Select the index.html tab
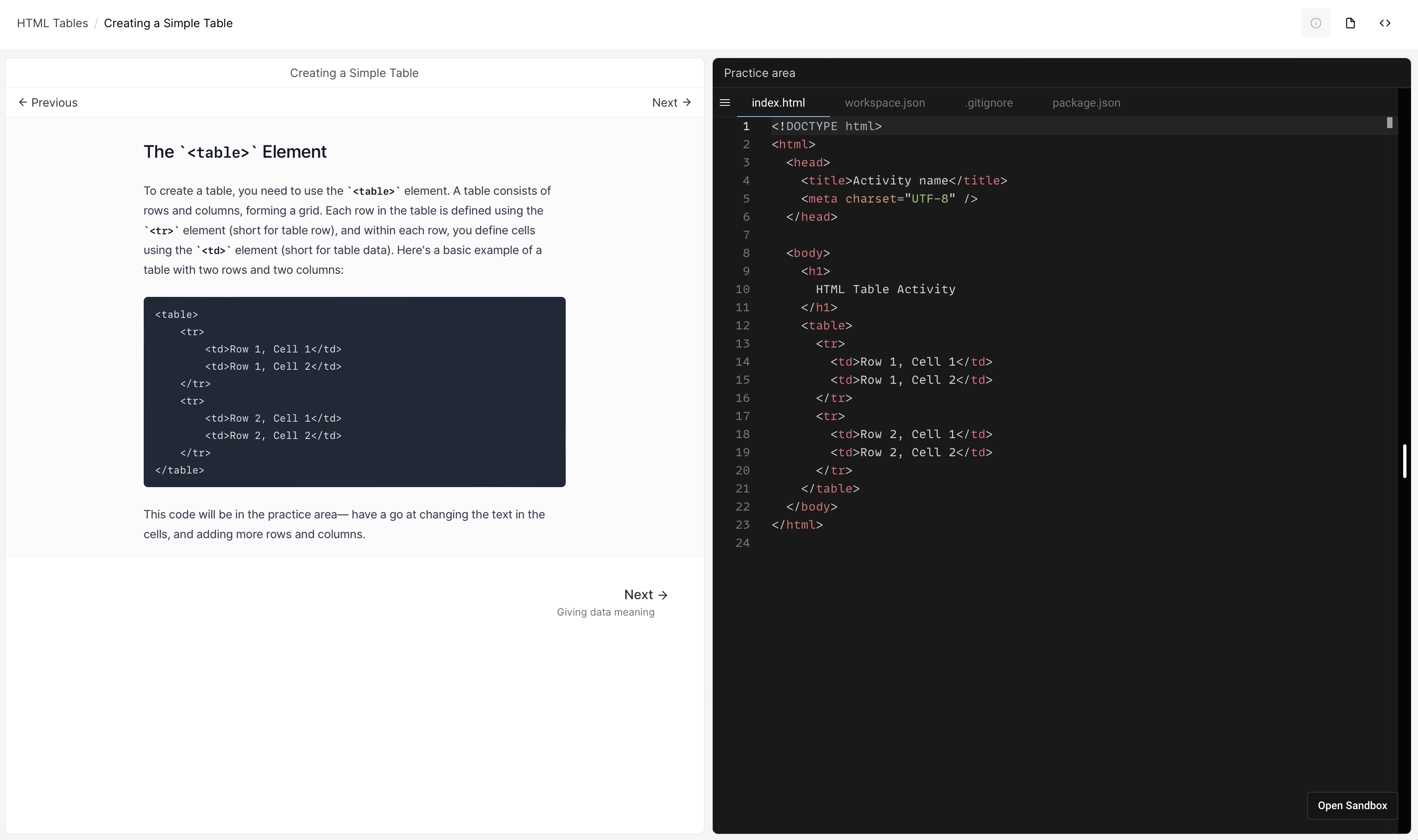This screenshot has height=840, width=1418. click(778, 103)
